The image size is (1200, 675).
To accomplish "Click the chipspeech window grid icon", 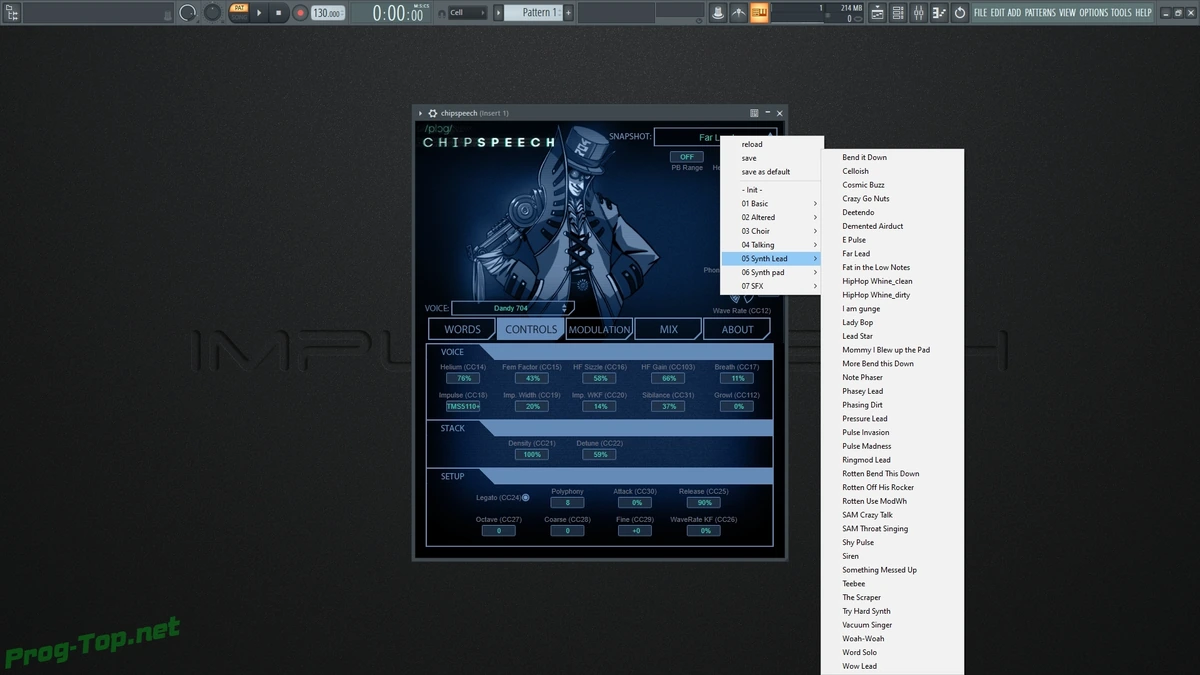I will click(x=754, y=113).
